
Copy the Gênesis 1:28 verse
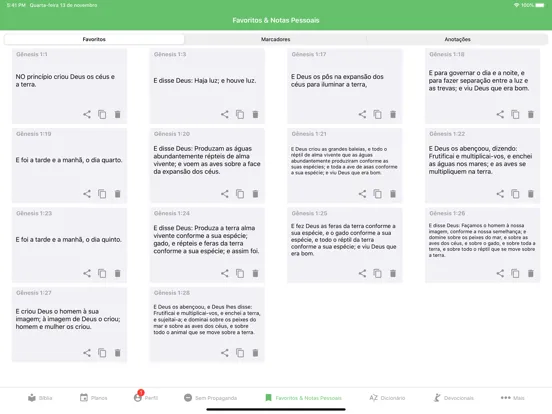[x=240, y=353]
